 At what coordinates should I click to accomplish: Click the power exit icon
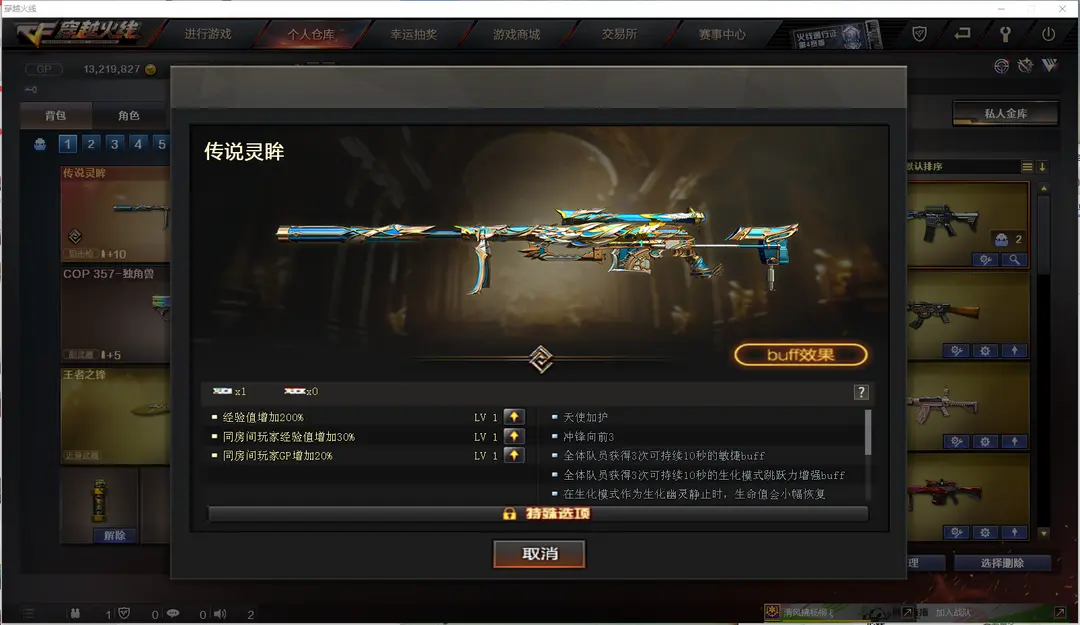tap(1048, 34)
